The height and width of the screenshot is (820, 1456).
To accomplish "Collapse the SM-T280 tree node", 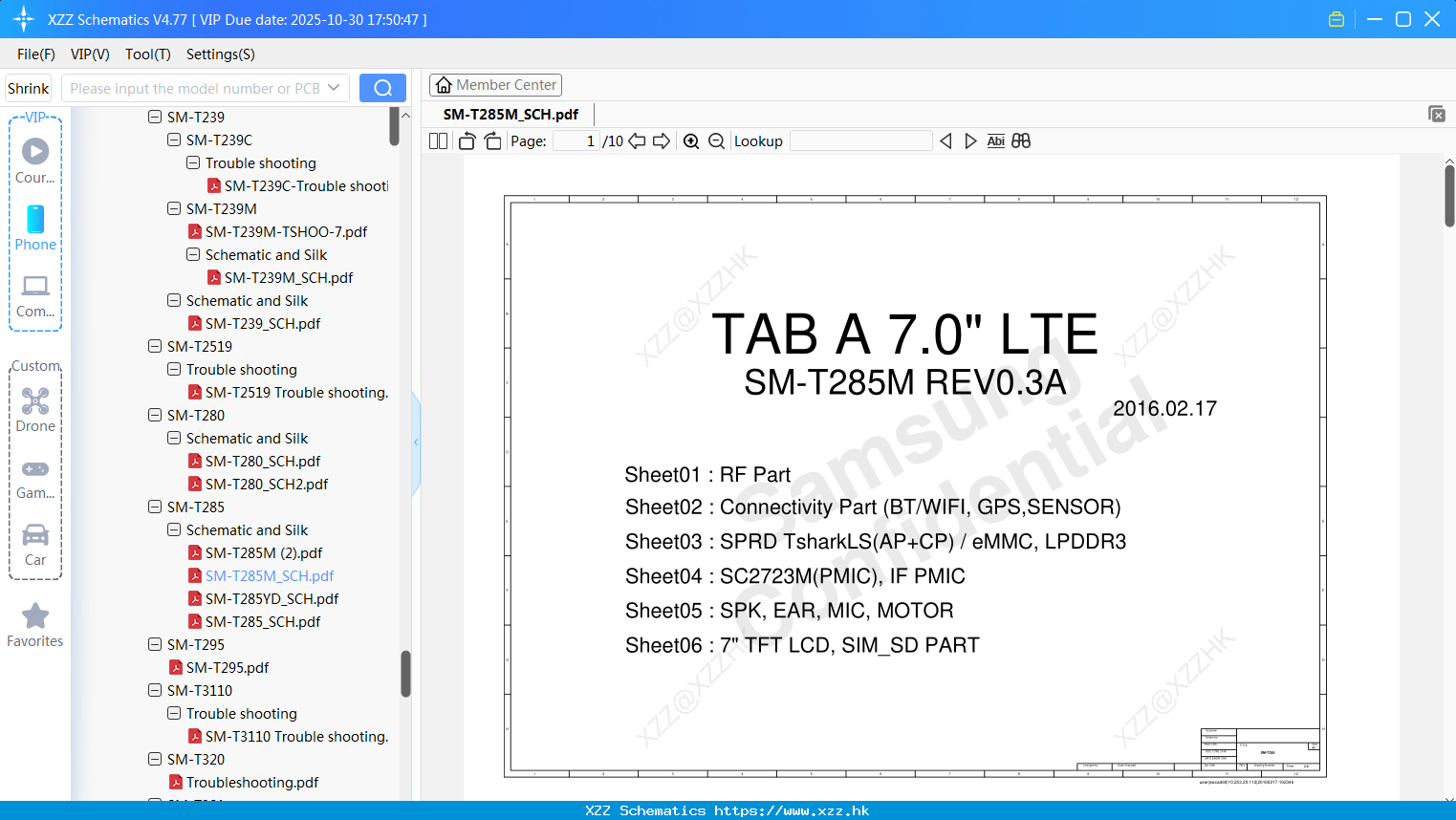I will pos(155,415).
